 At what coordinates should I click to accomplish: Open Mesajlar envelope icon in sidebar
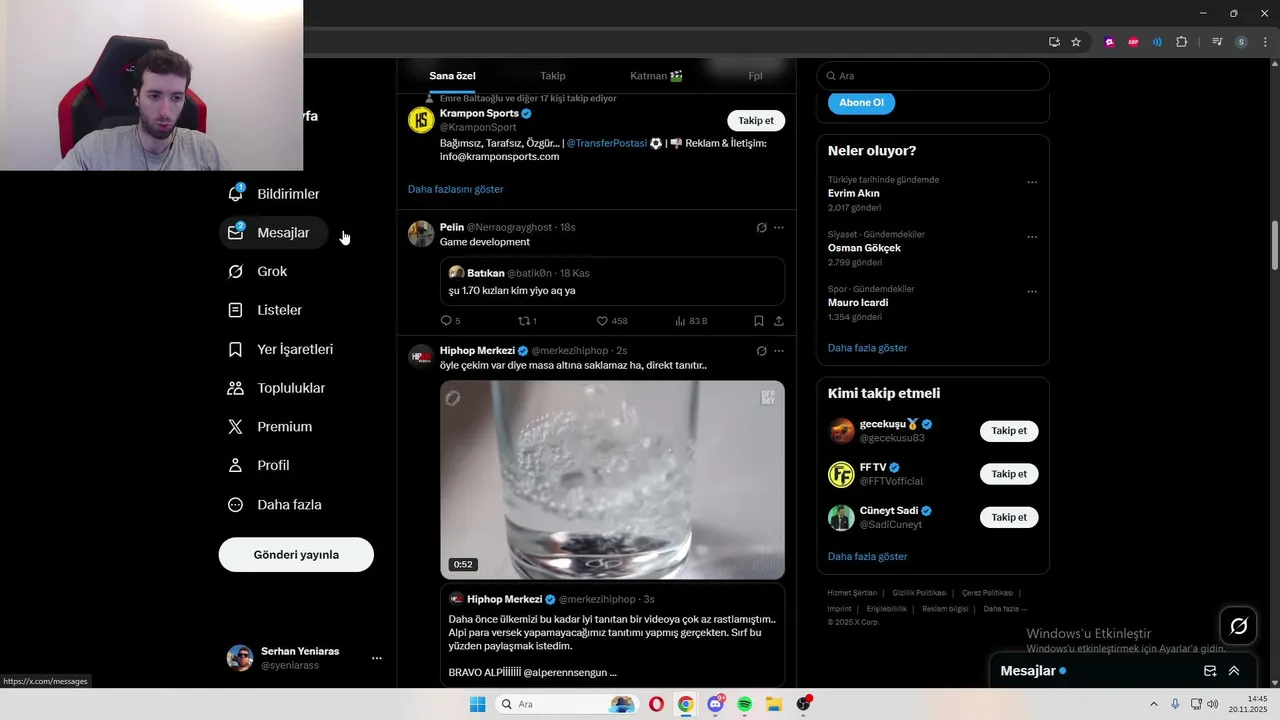(236, 232)
